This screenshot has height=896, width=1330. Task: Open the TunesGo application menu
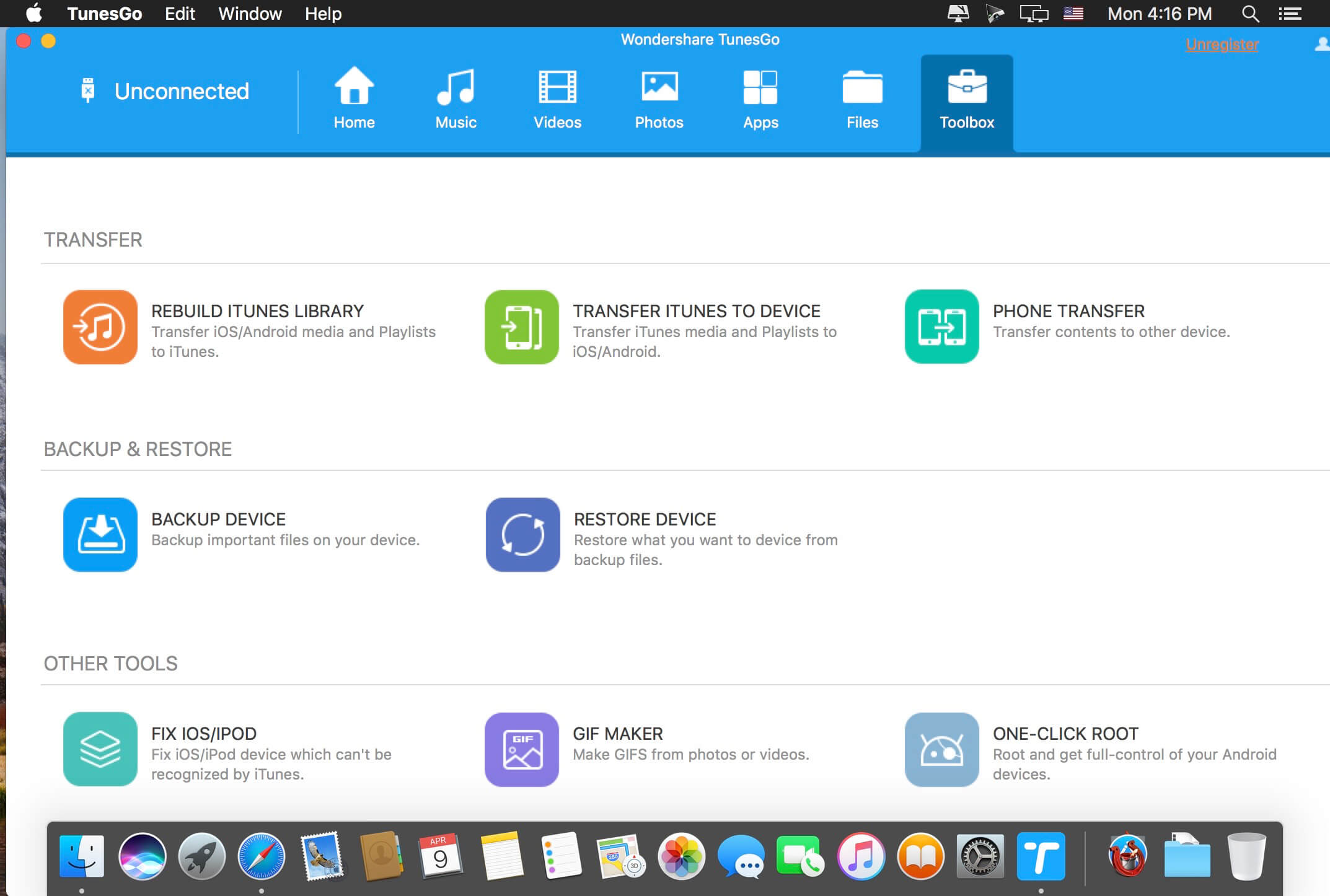(x=105, y=14)
